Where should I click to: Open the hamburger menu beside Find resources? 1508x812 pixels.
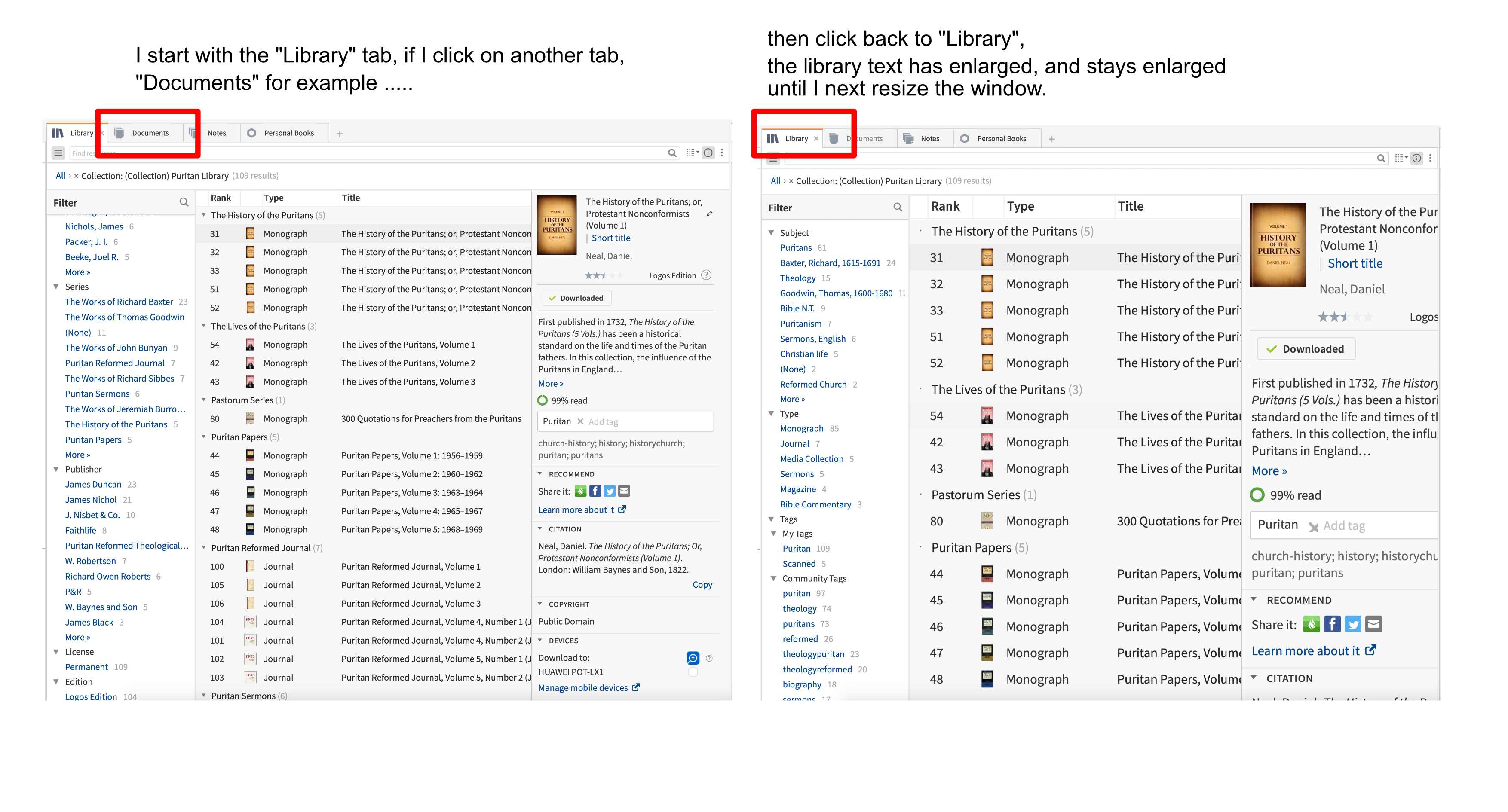[x=58, y=153]
